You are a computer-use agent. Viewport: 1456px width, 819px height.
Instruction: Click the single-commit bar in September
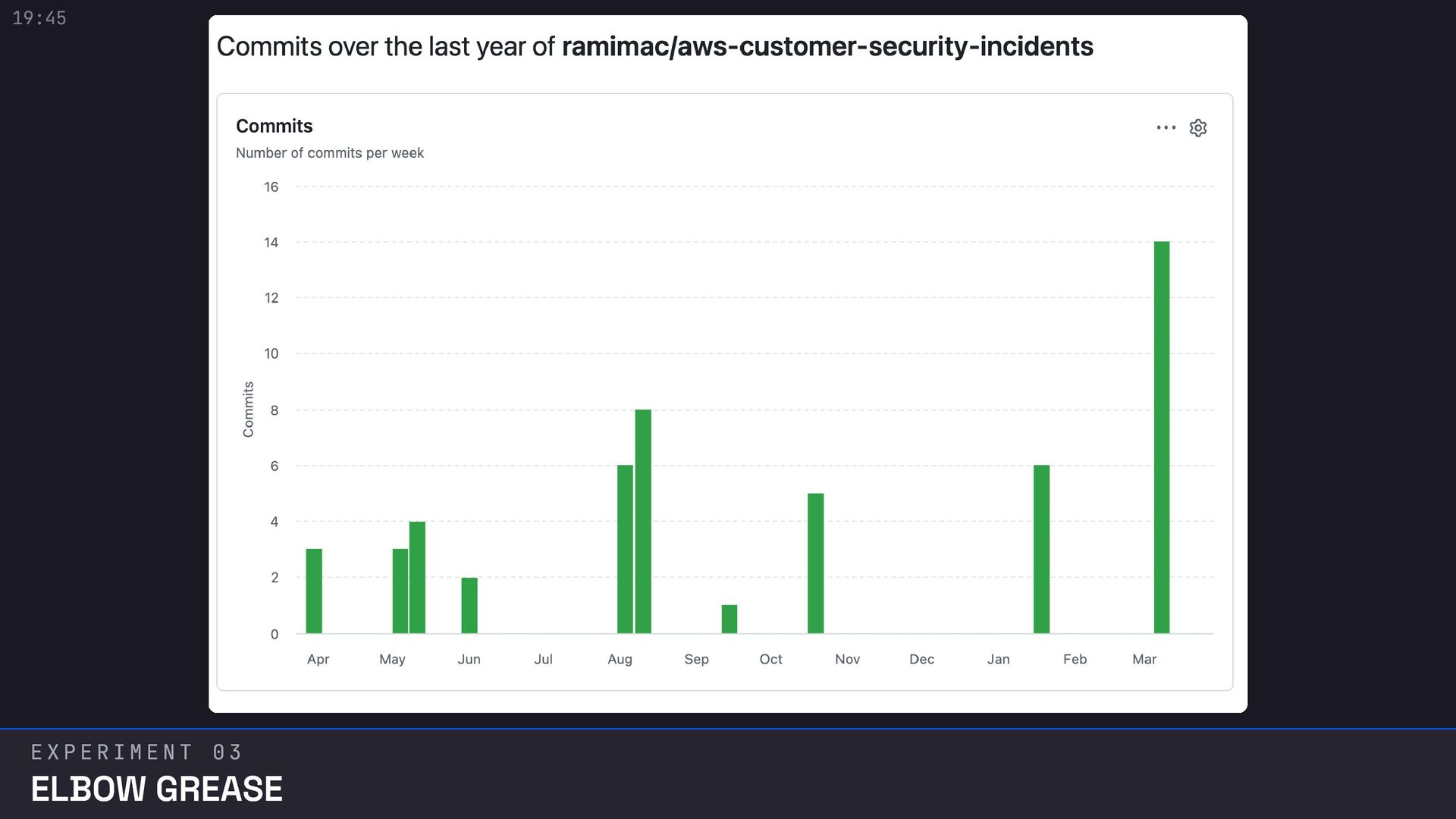click(x=729, y=619)
